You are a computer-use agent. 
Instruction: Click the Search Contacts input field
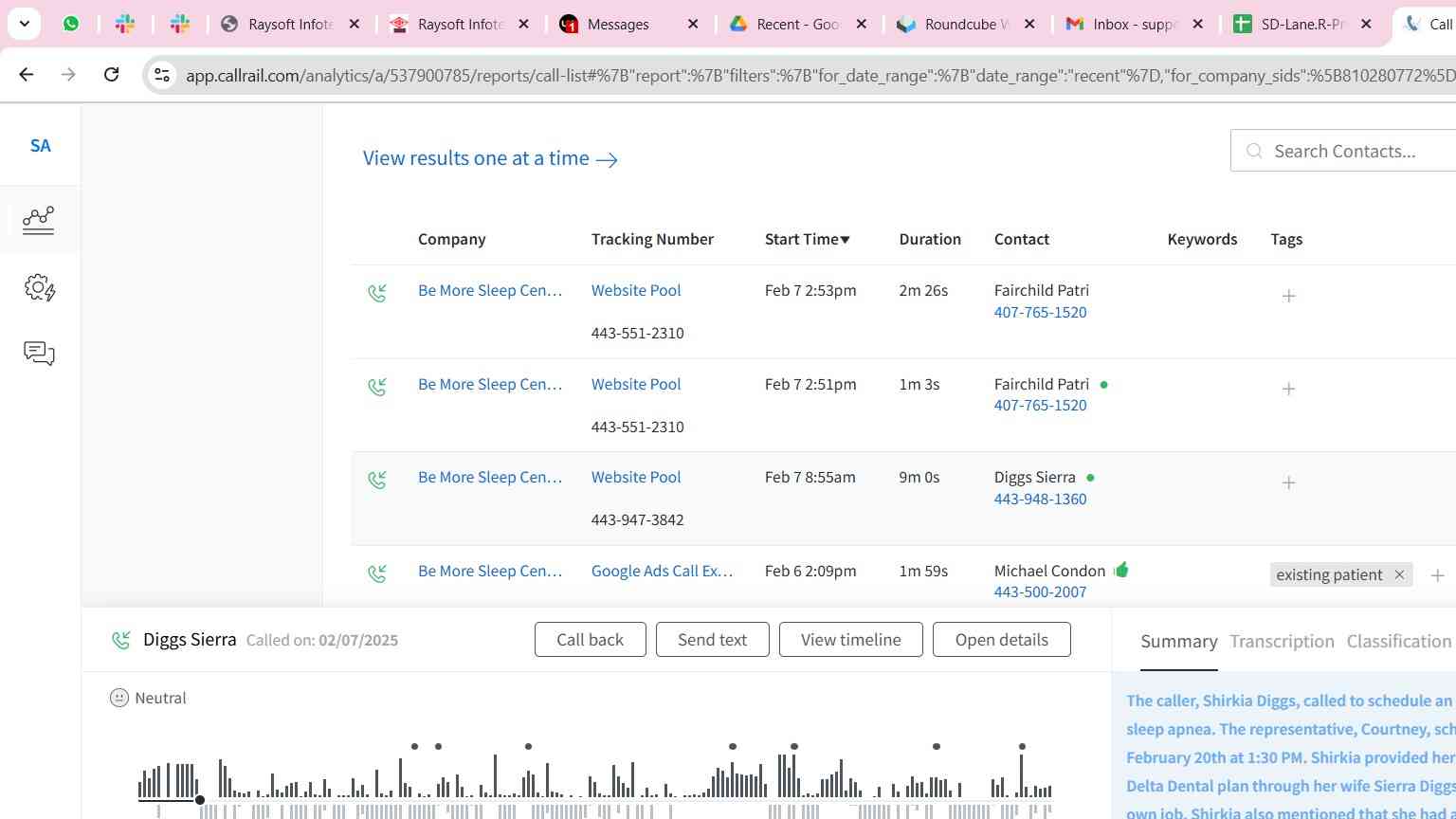click(x=1356, y=151)
